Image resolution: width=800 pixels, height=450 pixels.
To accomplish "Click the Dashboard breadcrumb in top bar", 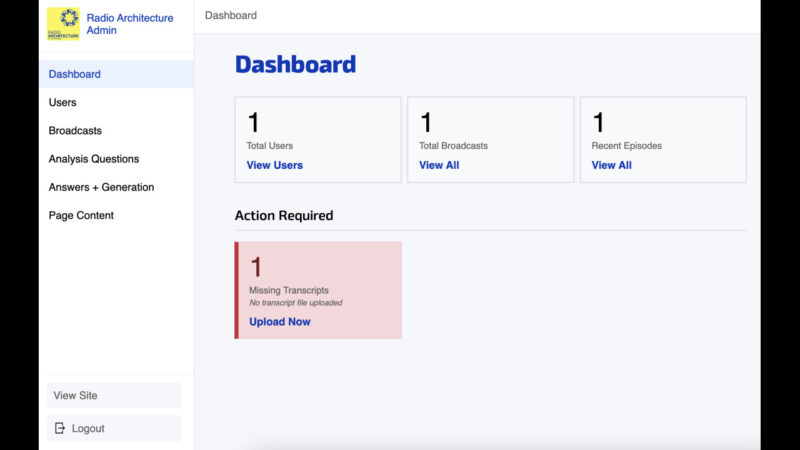I will 231,15.
